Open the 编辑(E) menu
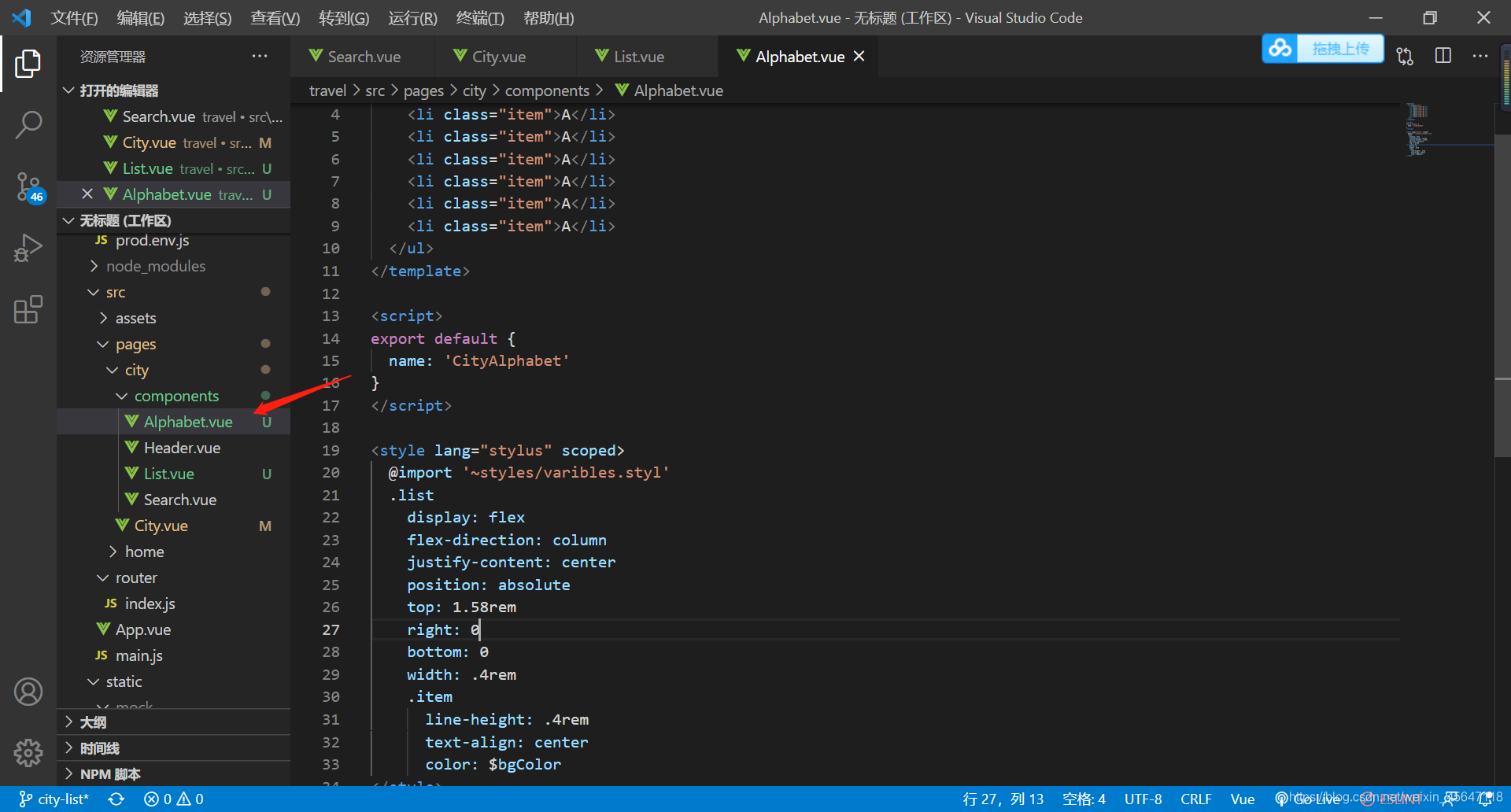 pos(140,17)
